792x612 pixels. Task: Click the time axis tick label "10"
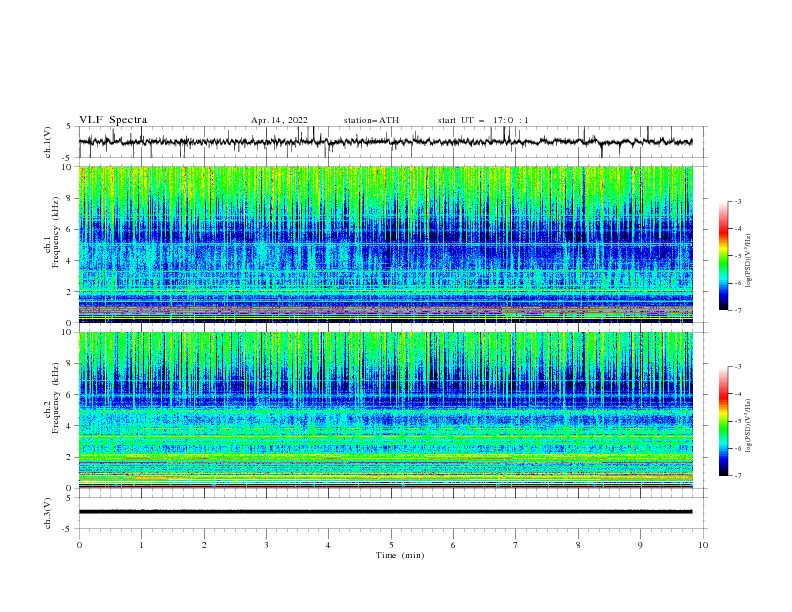tap(703, 545)
